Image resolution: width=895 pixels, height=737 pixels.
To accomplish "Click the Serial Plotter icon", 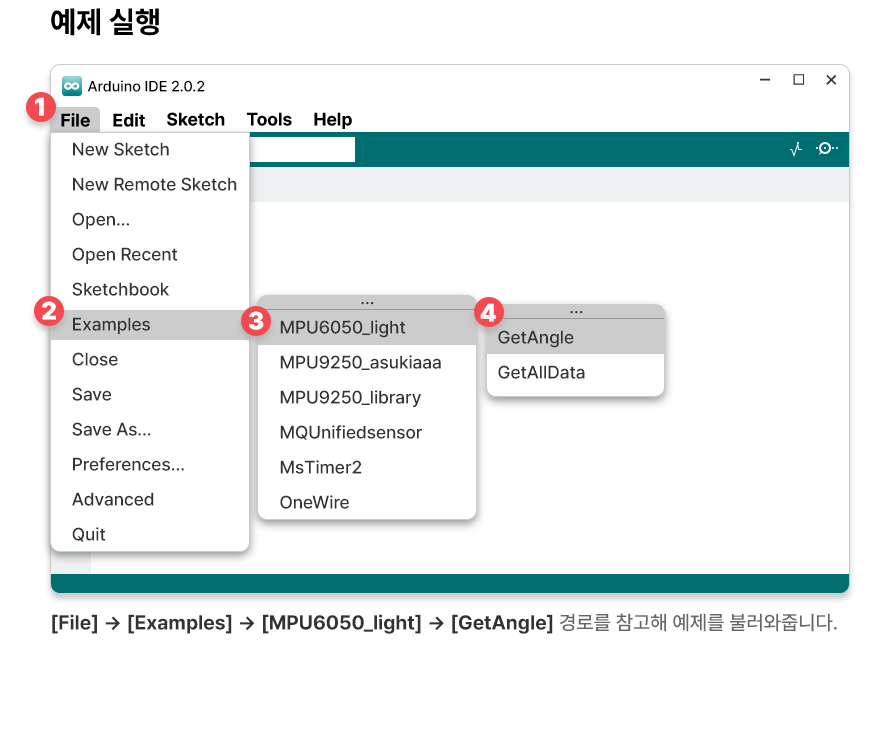I will tap(796, 149).
